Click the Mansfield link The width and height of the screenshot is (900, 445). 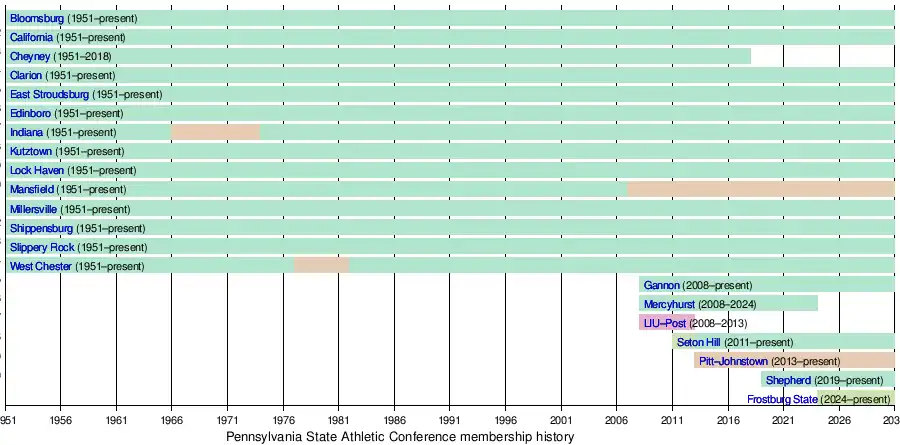32,190
